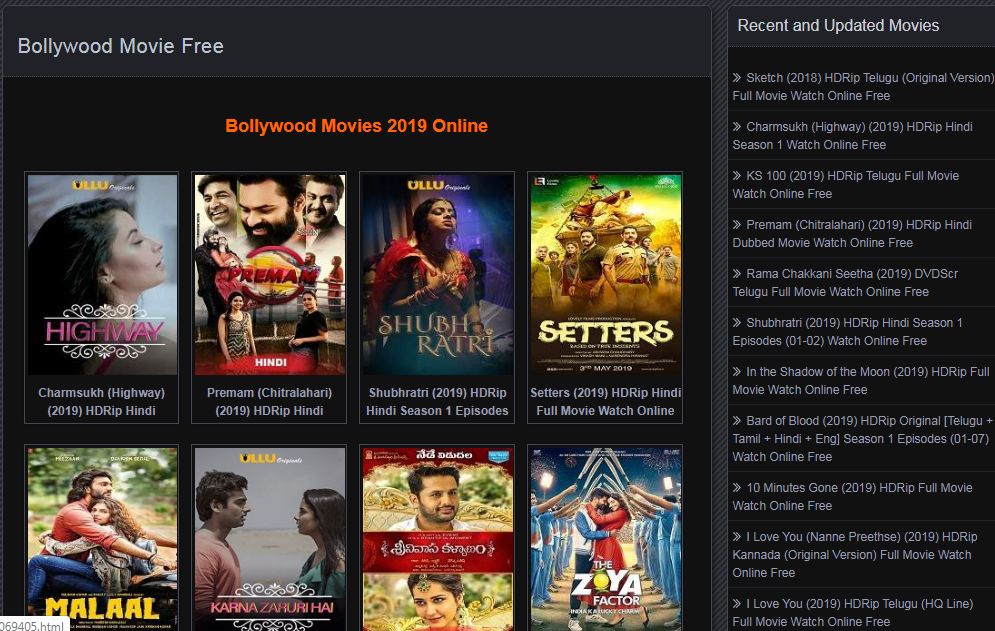This screenshot has height=631, width=995.
Task: Open the Charmsukh Highway poster thumbnail
Action: pyautogui.click(x=102, y=274)
